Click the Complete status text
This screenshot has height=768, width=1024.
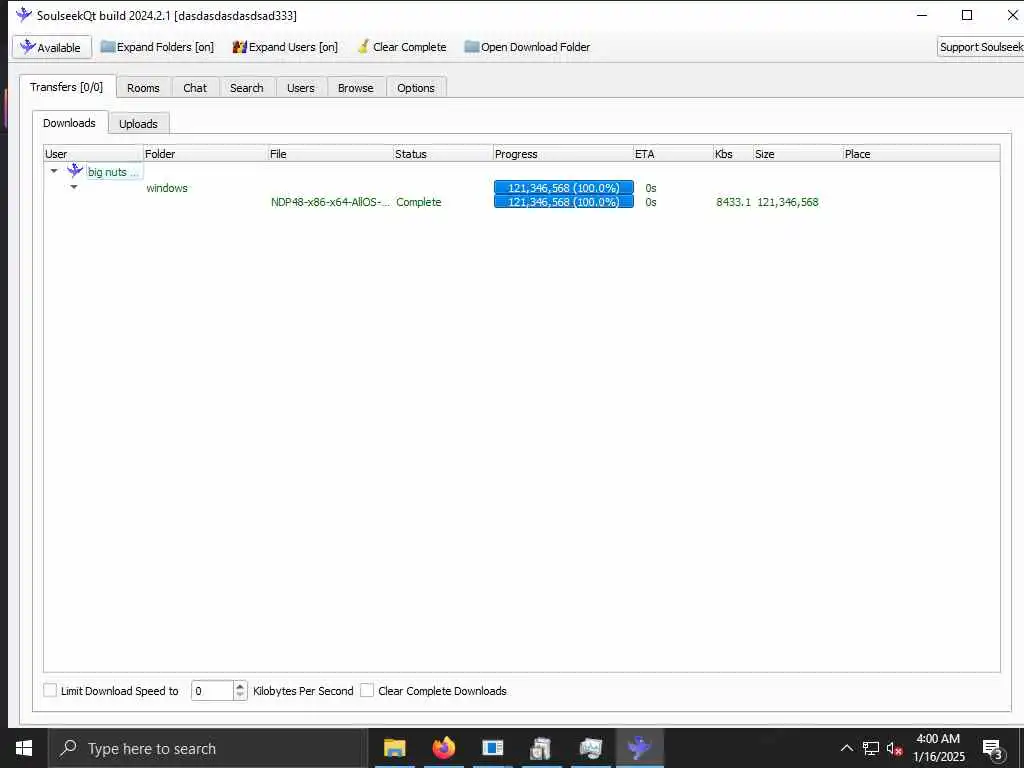coord(419,202)
